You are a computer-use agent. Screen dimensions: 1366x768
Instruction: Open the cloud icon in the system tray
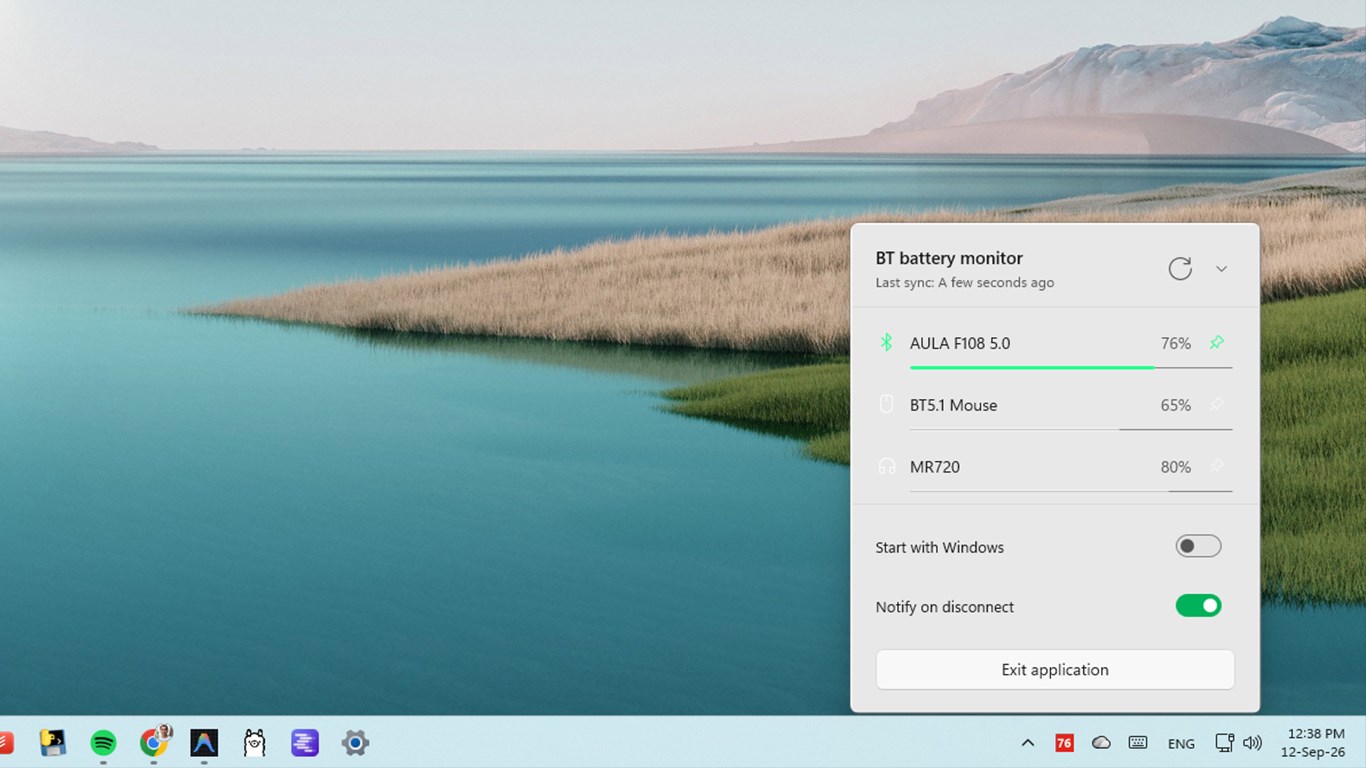[1101, 743]
